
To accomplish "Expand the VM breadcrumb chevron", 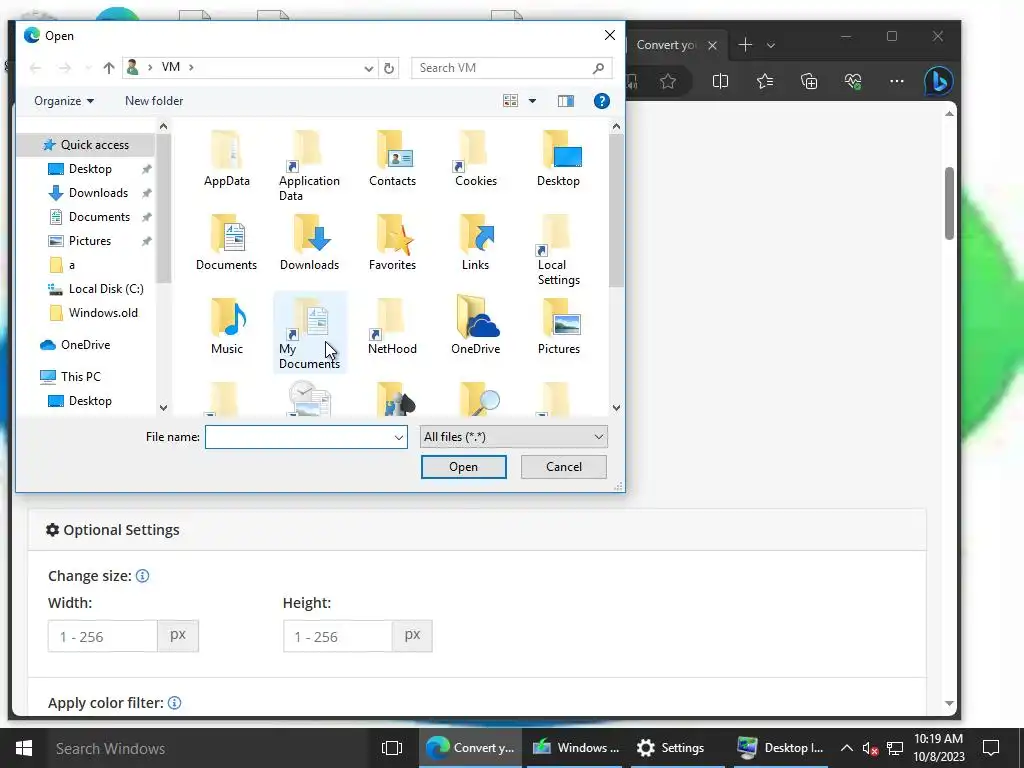I will 191,67.
